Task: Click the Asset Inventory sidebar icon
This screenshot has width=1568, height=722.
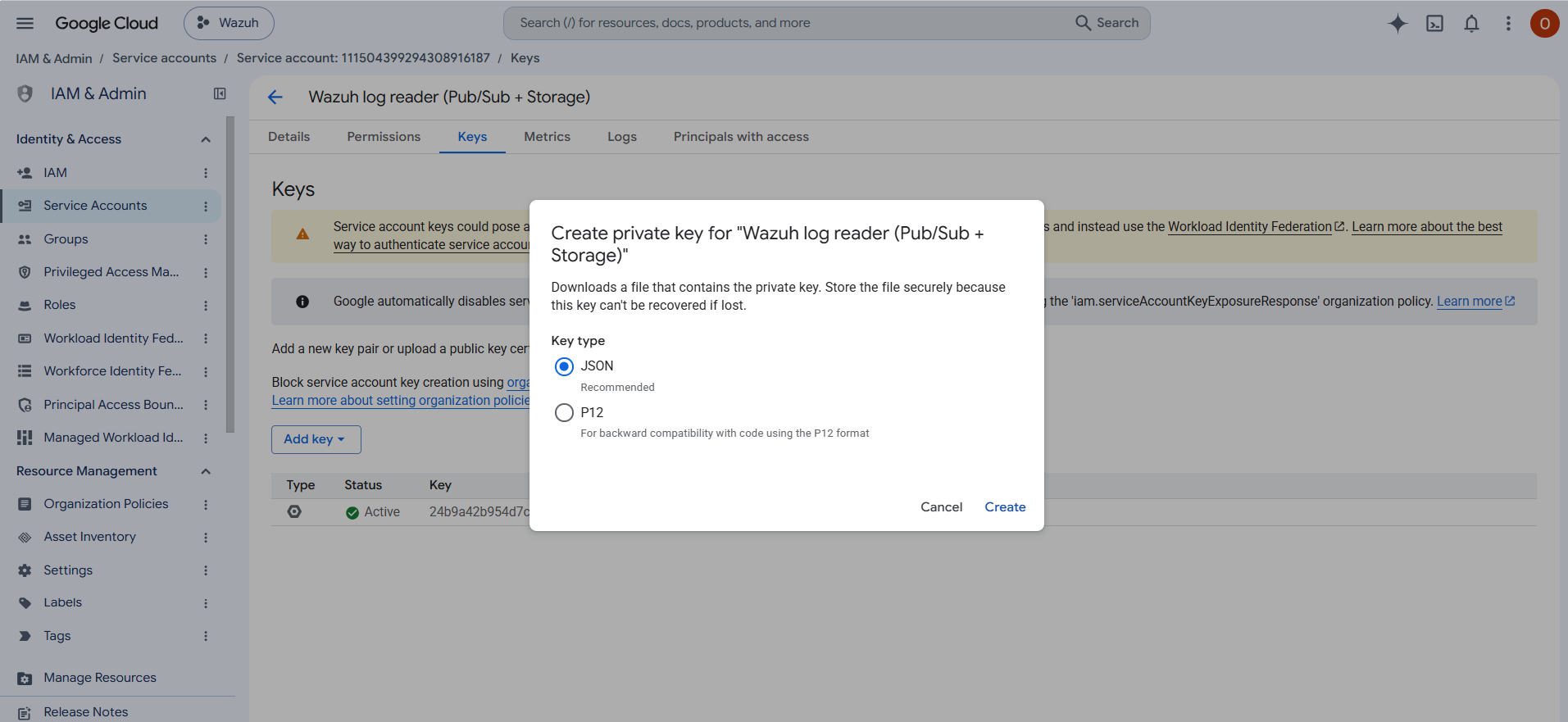Action: (x=25, y=537)
